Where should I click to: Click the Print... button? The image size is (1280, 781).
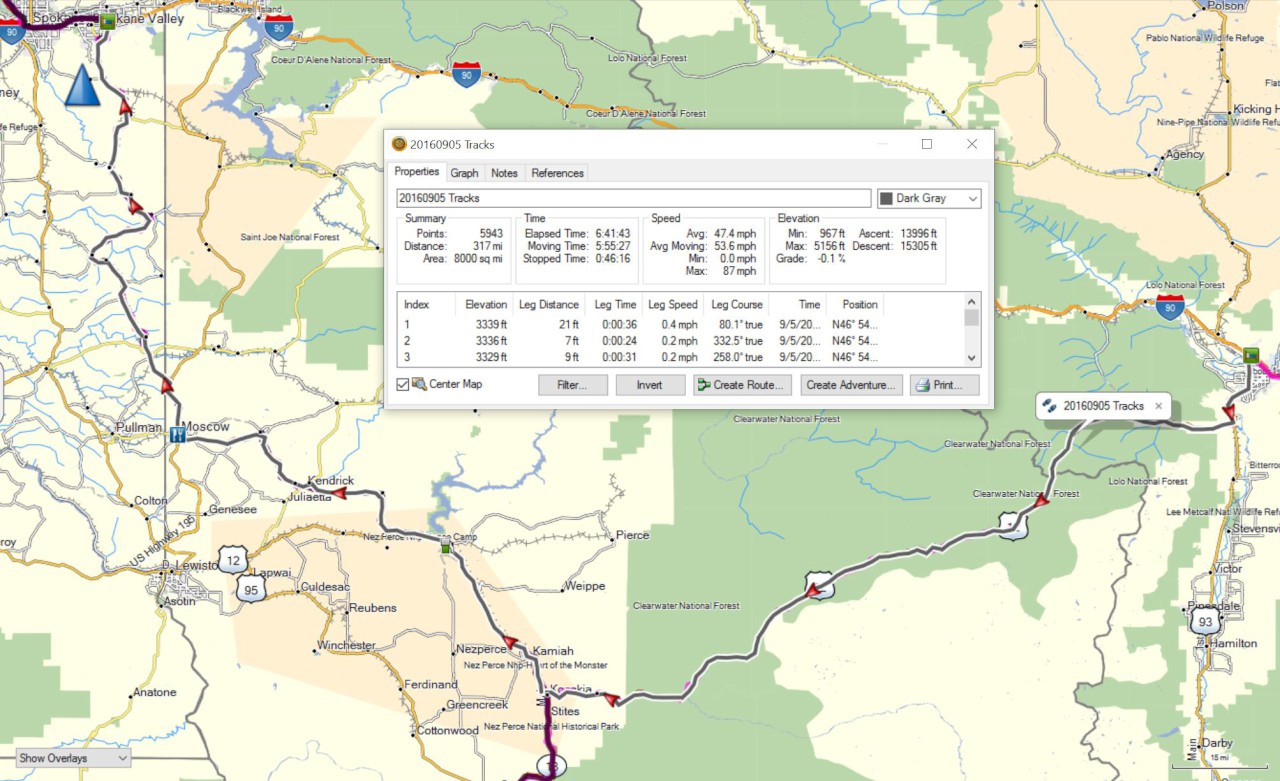(943, 385)
